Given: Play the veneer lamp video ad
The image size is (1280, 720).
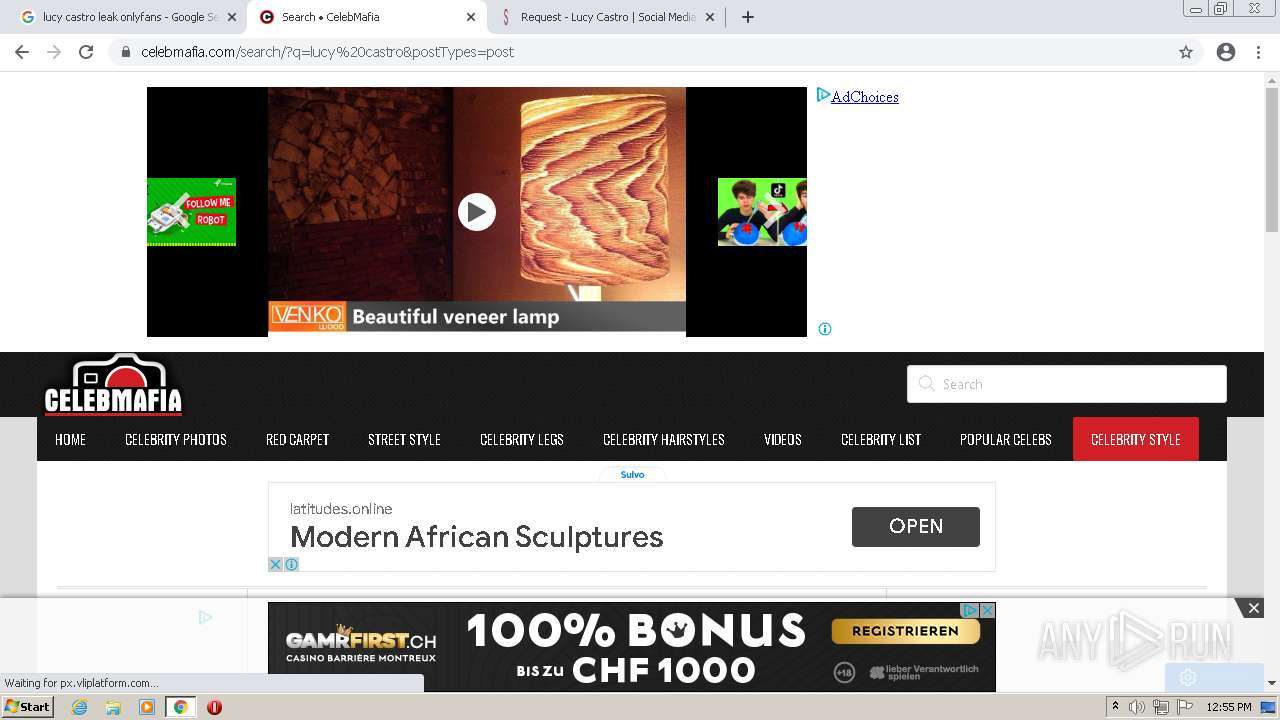Looking at the screenshot, I should 477,212.
